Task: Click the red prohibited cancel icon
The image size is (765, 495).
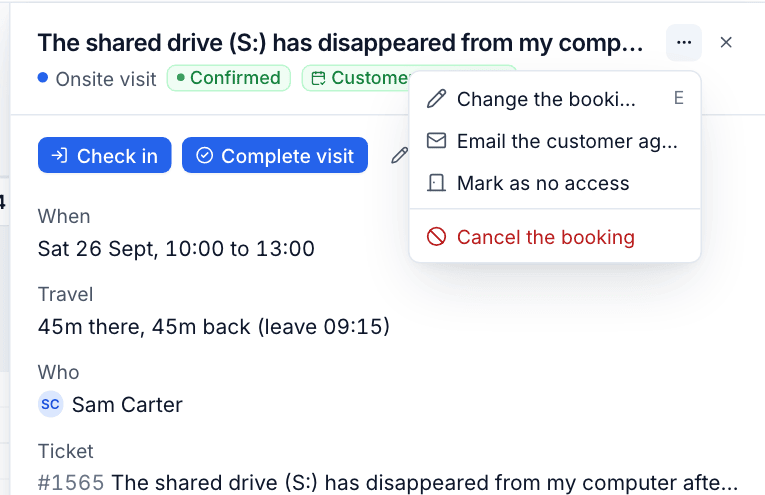Action: pyautogui.click(x=436, y=237)
